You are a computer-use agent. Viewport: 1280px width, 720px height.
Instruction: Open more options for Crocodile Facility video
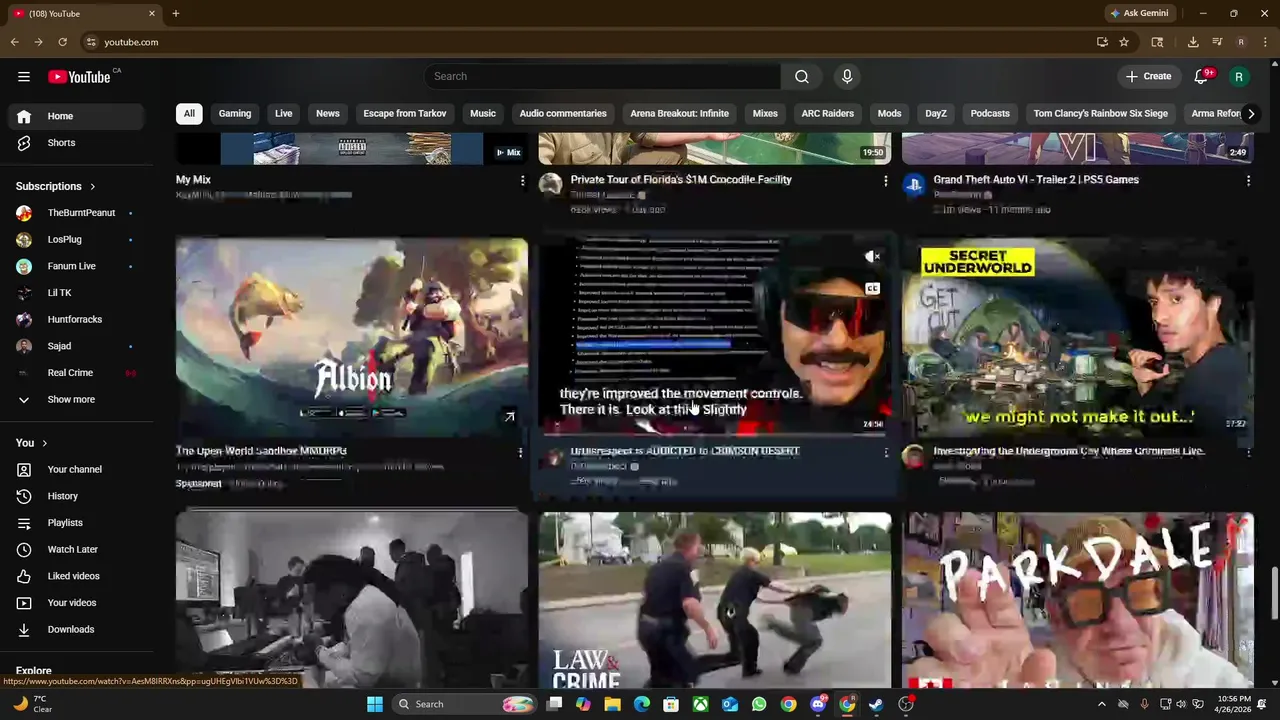(x=885, y=181)
